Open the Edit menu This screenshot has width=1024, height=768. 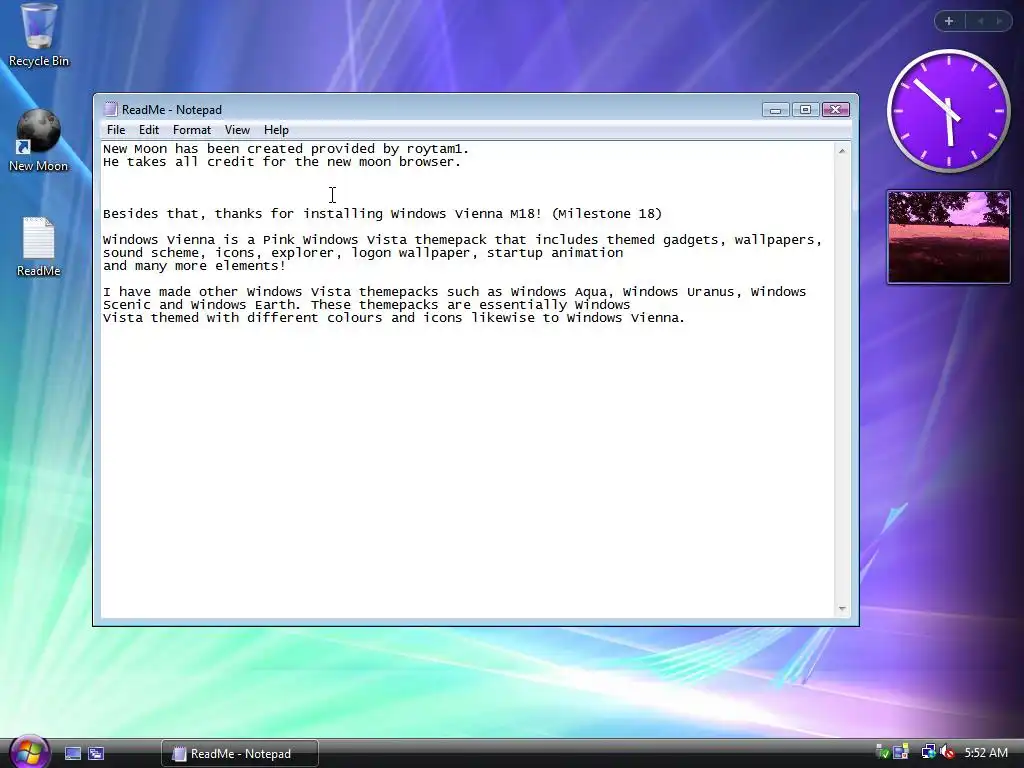pyautogui.click(x=149, y=130)
